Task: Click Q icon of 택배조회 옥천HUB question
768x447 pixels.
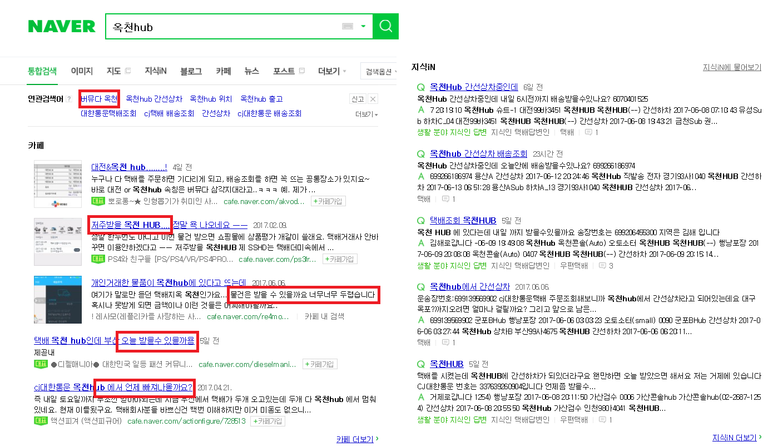Action: click(421, 220)
